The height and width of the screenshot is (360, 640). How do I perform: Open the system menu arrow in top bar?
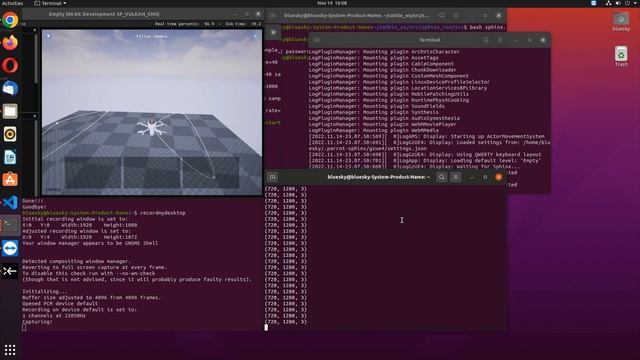[x=636, y=3]
